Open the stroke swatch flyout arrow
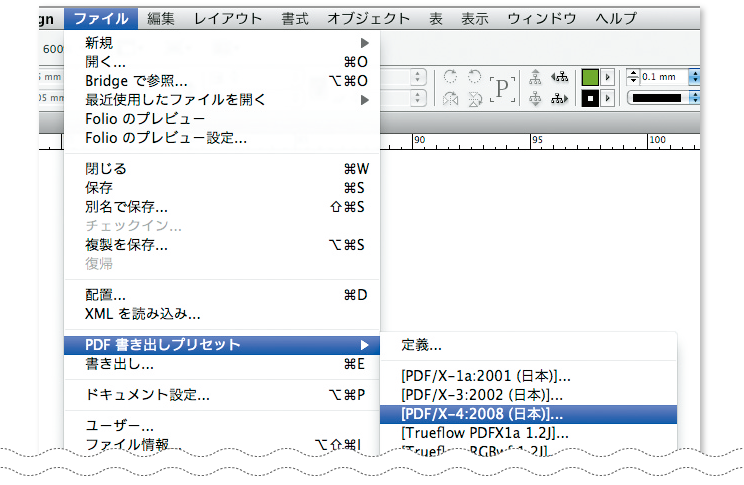Screen dimensions: 744x485 coord(607,99)
